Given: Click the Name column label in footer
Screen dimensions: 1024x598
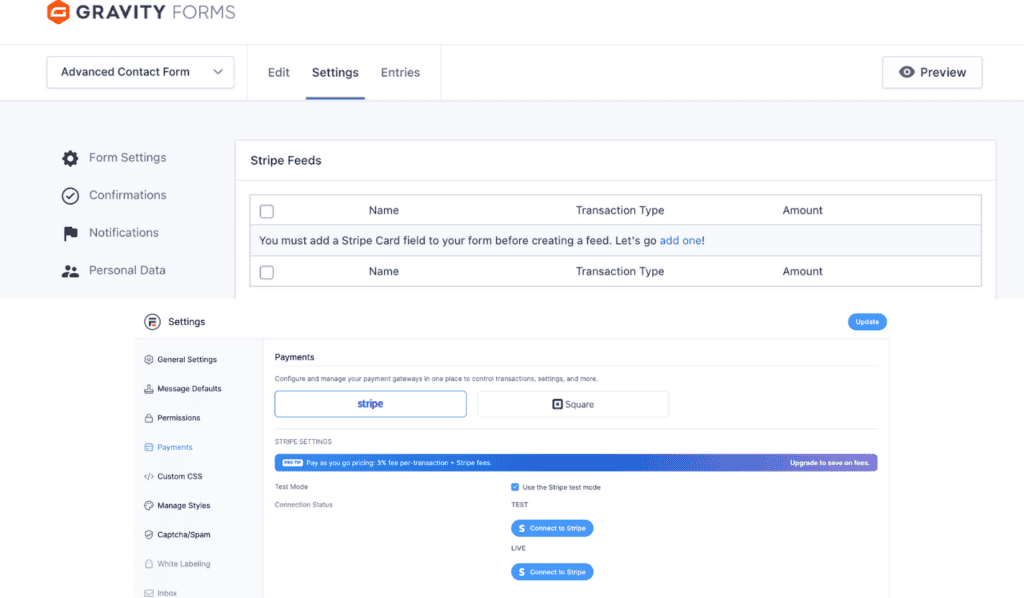Looking at the screenshot, I should pyautogui.click(x=383, y=271).
